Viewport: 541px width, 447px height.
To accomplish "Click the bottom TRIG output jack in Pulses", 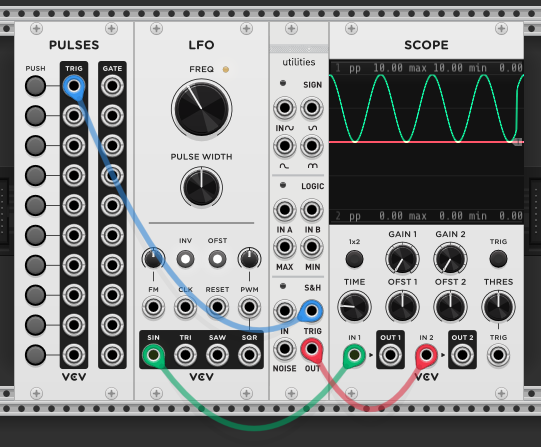I will pos(74,355).
